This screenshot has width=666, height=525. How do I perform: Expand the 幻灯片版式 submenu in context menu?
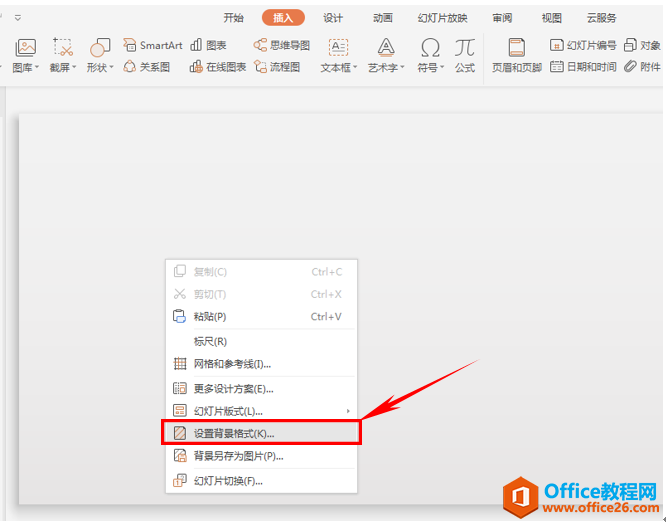(259, 411)
